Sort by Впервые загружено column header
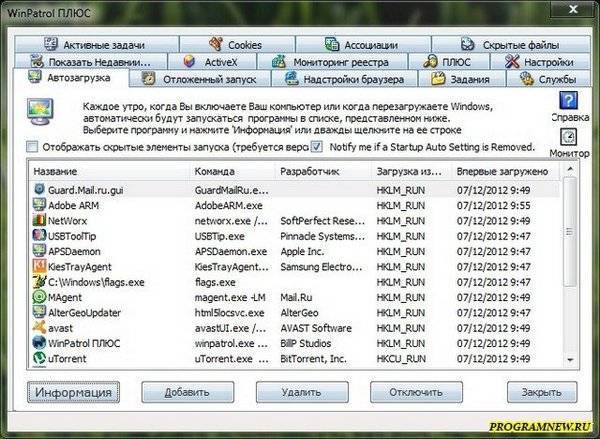 point(505,171)
